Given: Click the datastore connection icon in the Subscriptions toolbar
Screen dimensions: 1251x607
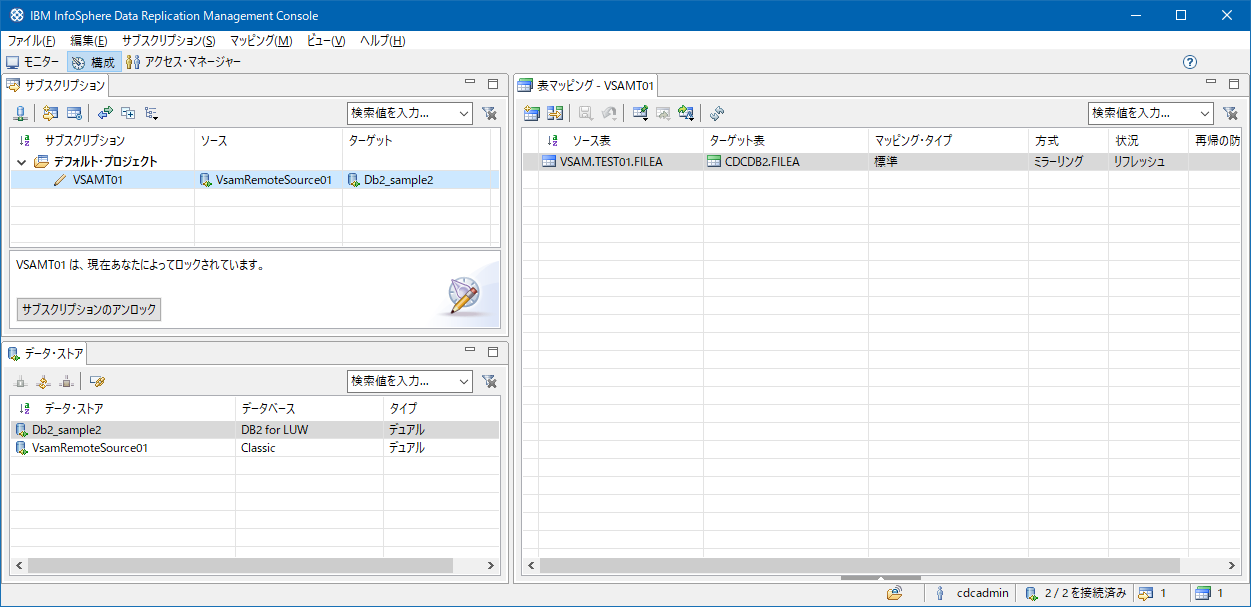Looking at the screenshot, I should [x=20, y=113].
